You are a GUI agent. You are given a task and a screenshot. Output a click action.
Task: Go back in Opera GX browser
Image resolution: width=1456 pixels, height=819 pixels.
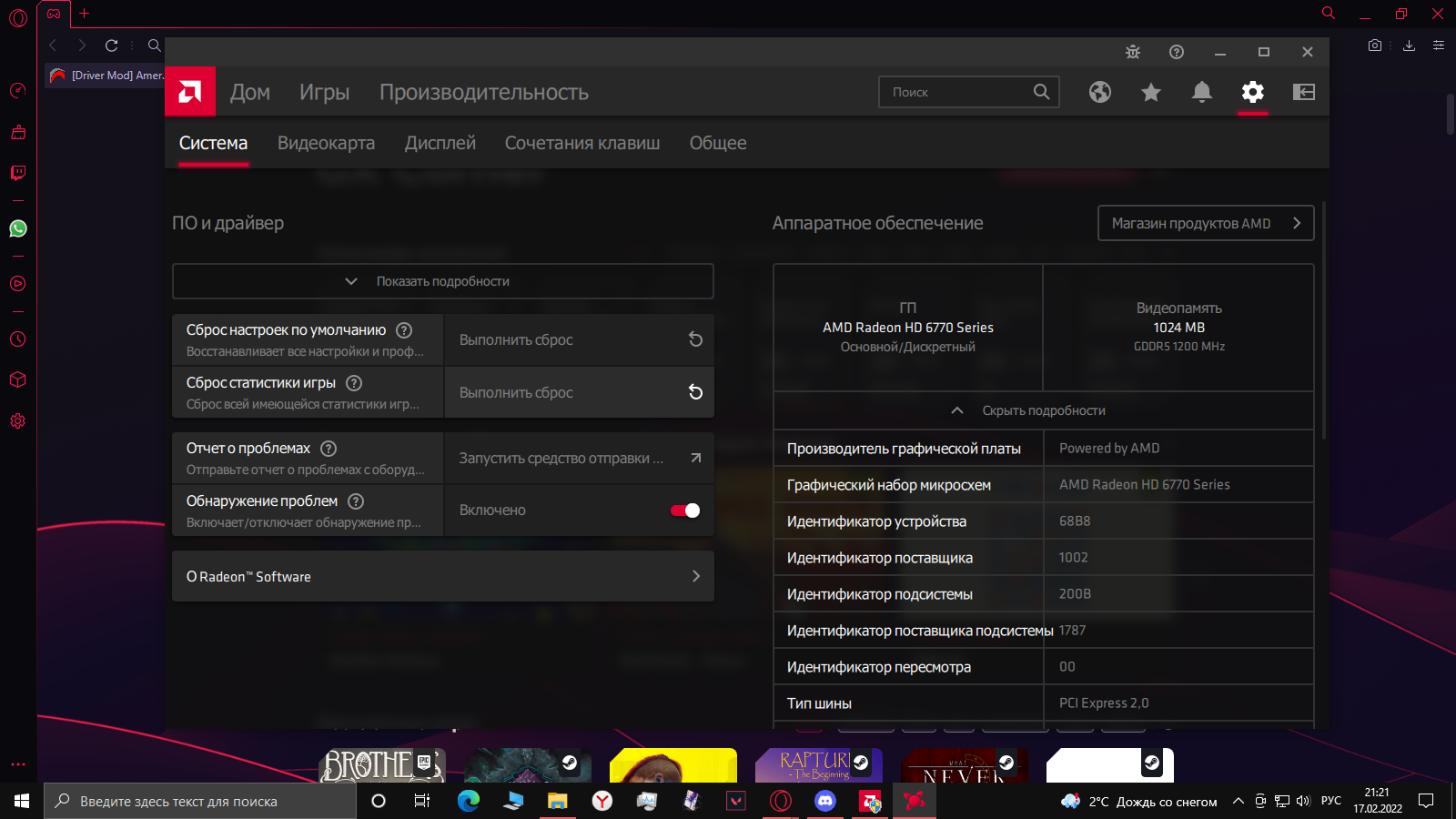coord(53,45)
